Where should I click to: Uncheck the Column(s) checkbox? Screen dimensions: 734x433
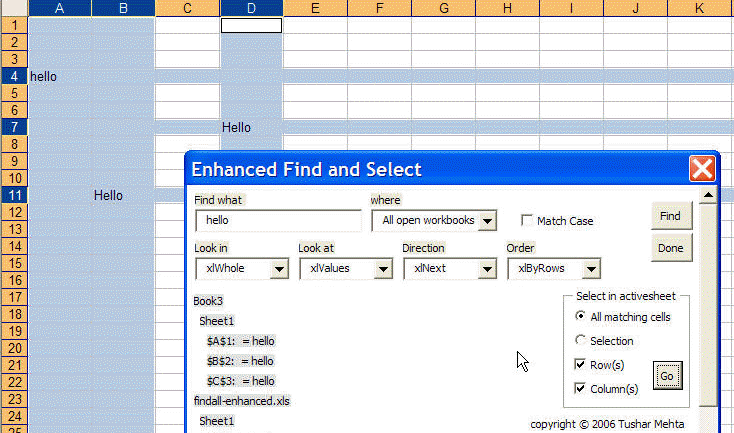(x=581, y=389)
